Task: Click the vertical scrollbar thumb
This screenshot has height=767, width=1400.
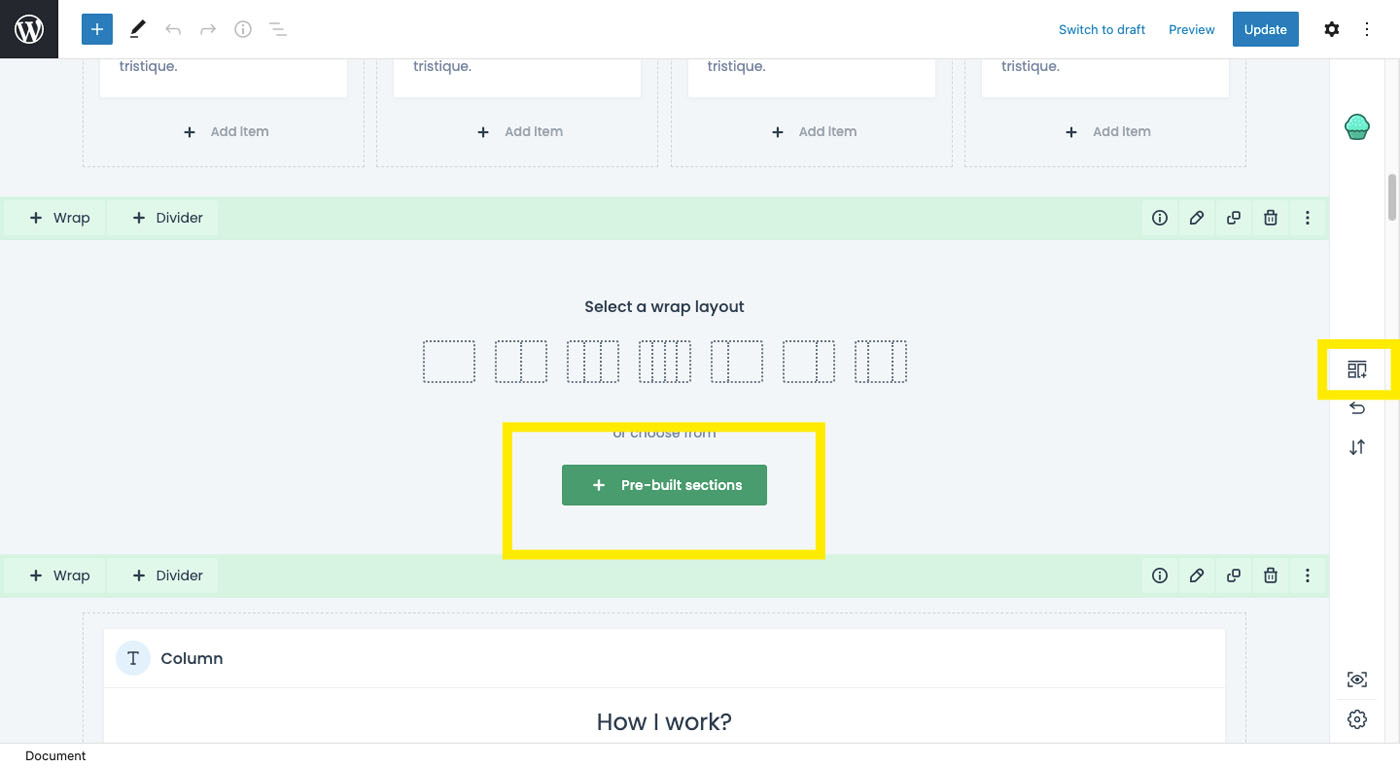Action: click(1392, 197)
